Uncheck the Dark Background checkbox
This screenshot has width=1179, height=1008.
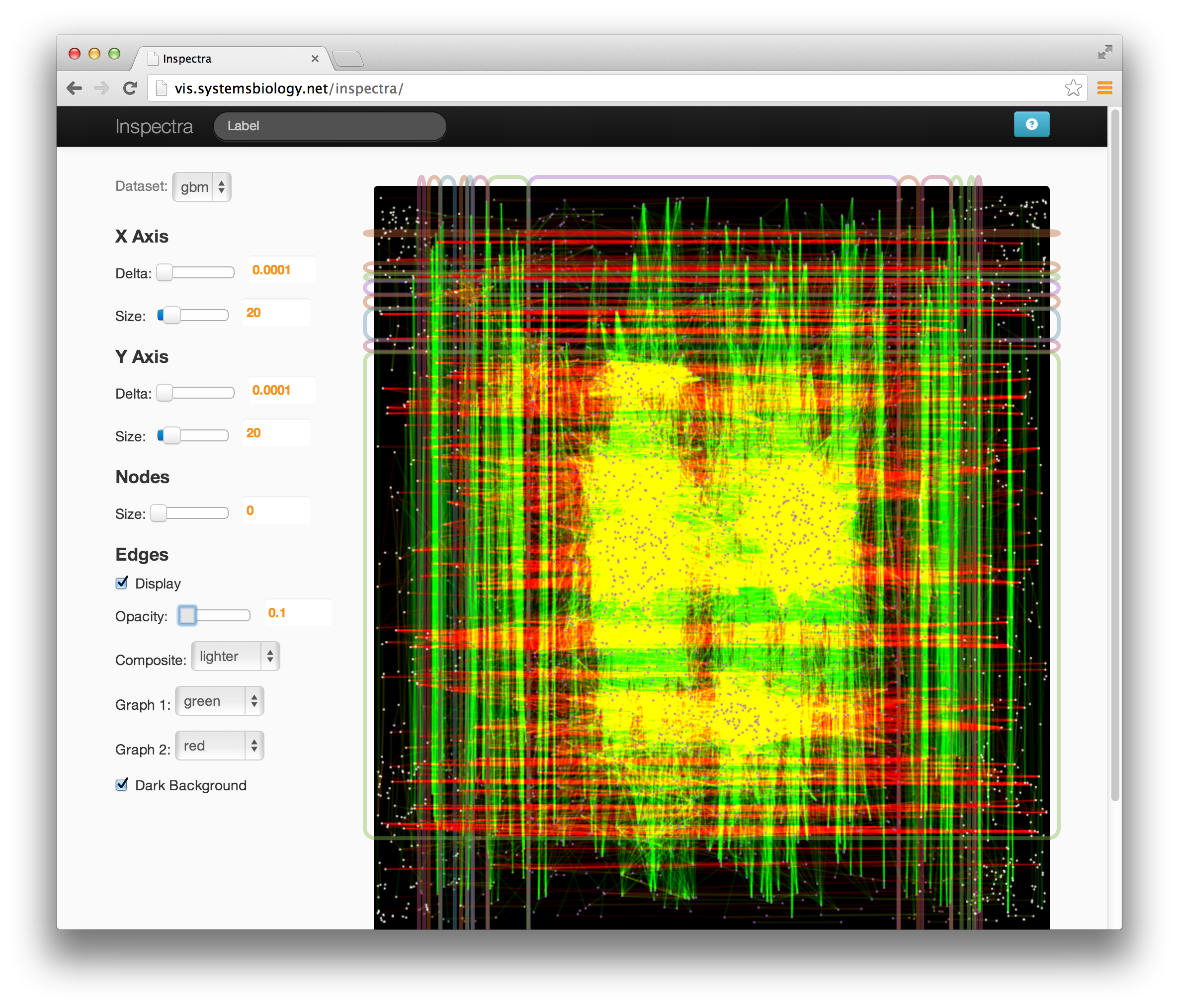click(x=122, y=785)
